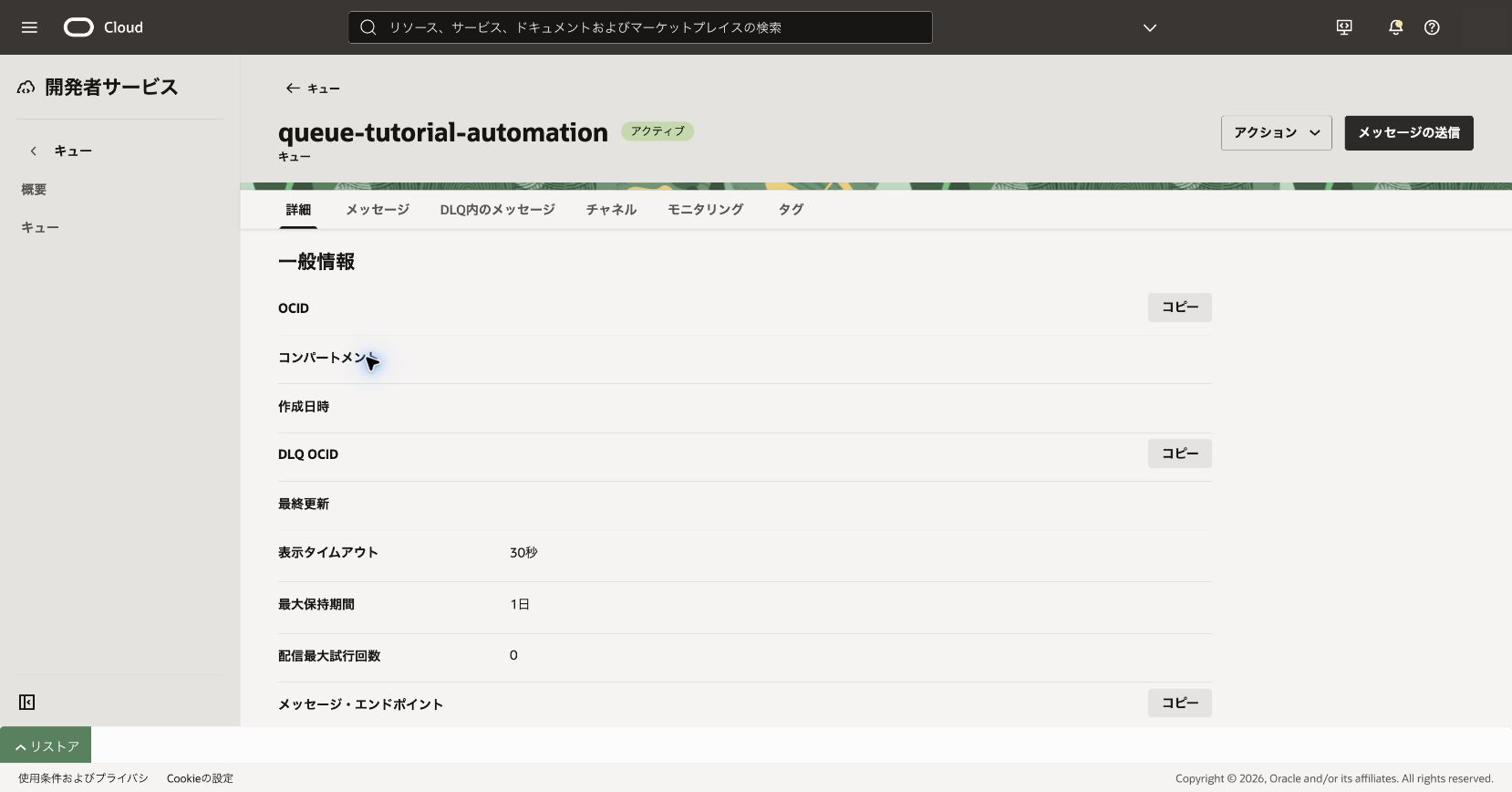Open the モニタリング tab
The width and height of the screenshot is (1512, 792).
[705, 210]
